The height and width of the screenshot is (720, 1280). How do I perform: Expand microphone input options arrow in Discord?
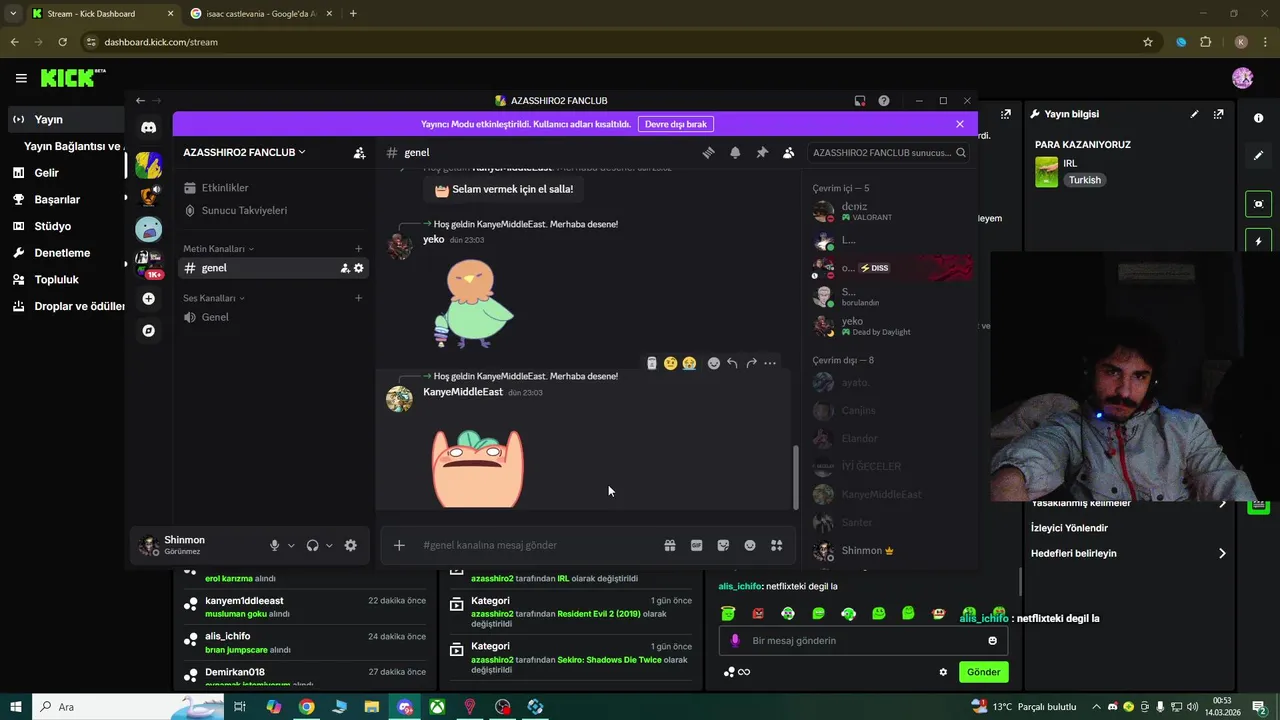(291, 545)
